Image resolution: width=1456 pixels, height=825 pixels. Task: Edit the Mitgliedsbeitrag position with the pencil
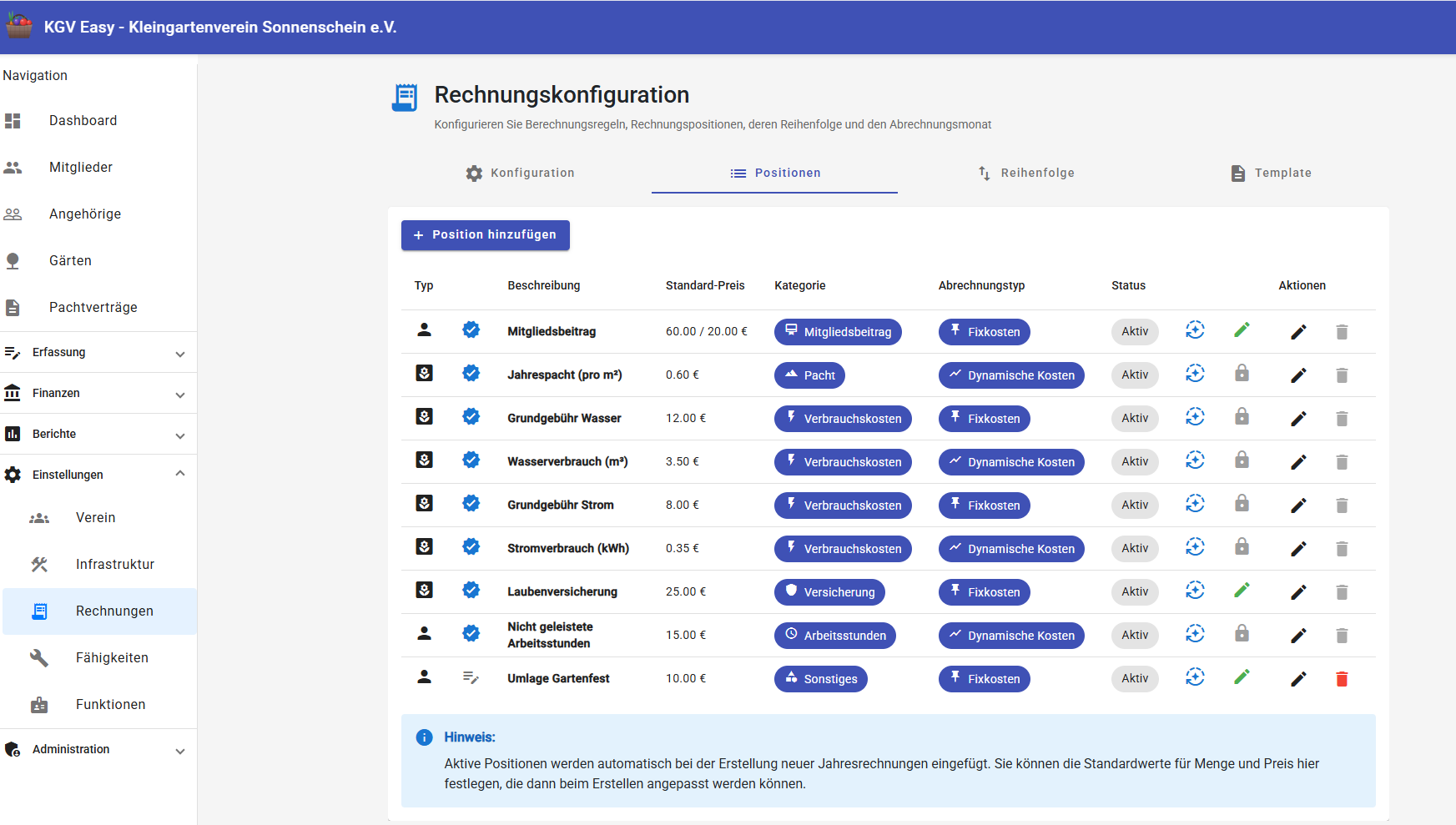[x=1298, y=332]
